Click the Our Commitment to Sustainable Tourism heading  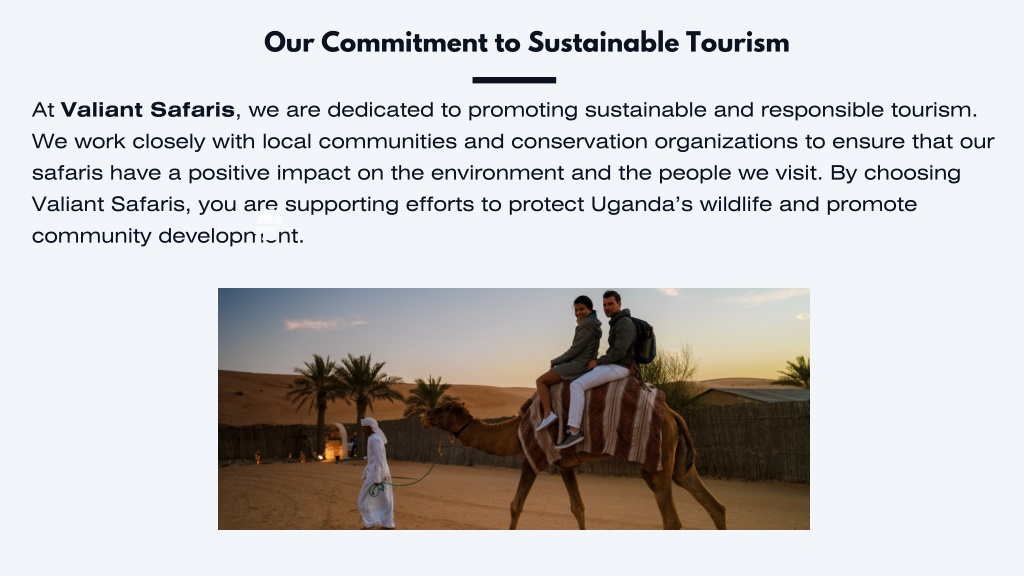pos(526,43)
